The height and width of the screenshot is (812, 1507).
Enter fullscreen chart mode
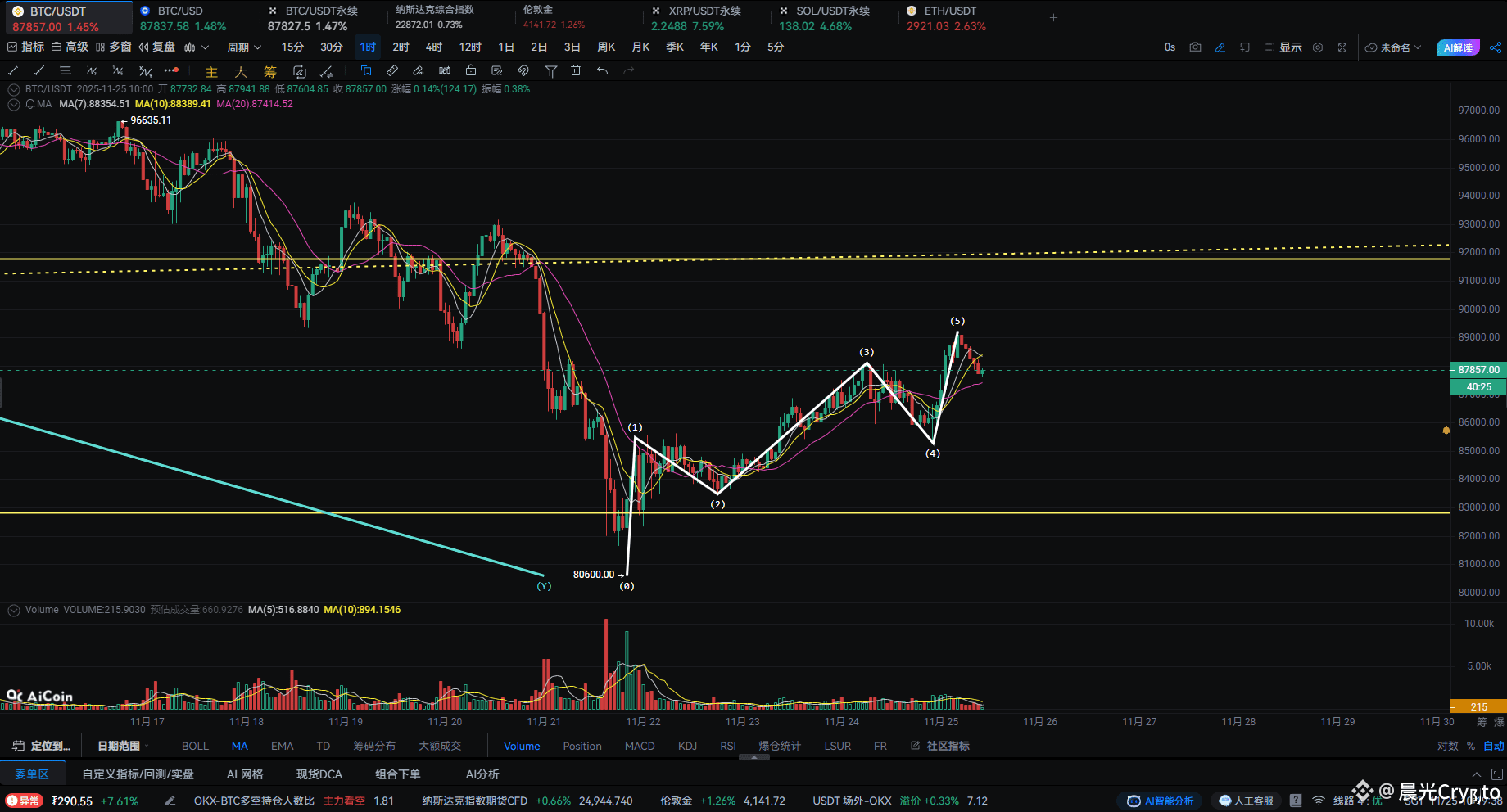[1342, 47]
